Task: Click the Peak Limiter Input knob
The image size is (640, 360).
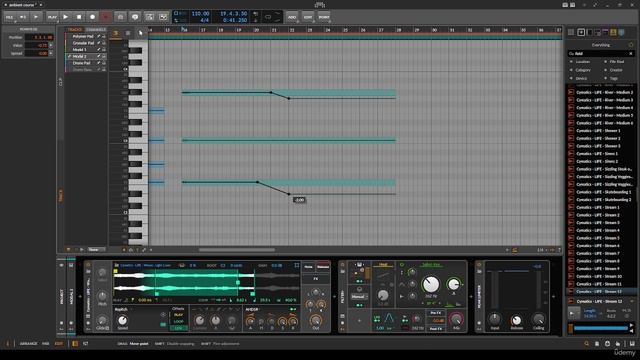Action: [495, 319]
